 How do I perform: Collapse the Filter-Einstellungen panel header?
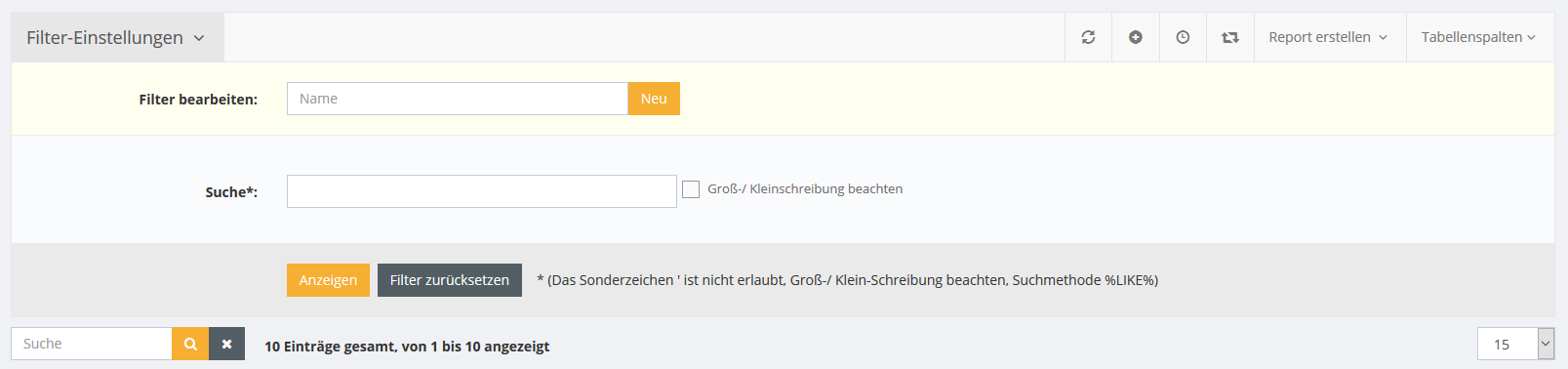coord(117,37)
